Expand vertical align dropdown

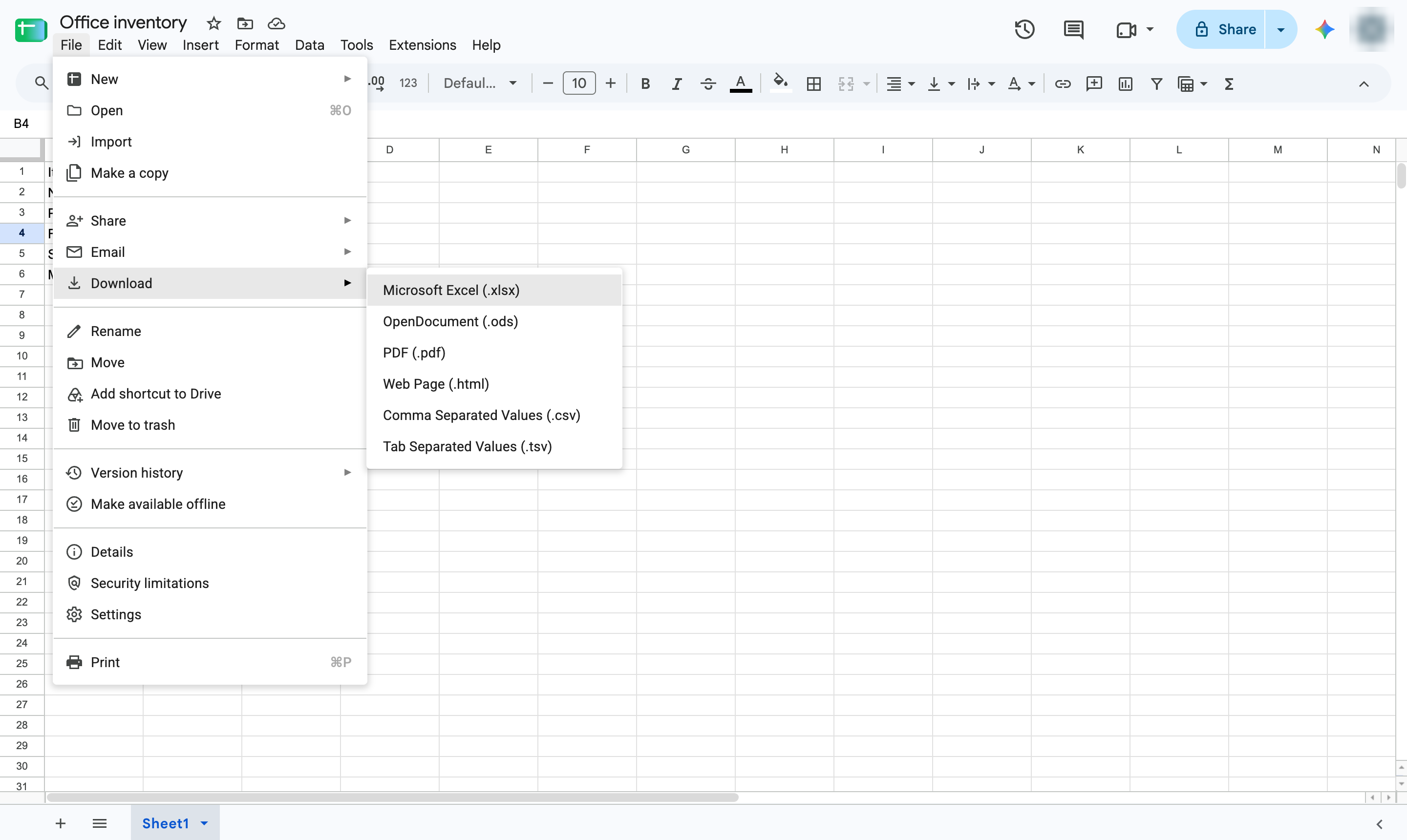[951, 84]
